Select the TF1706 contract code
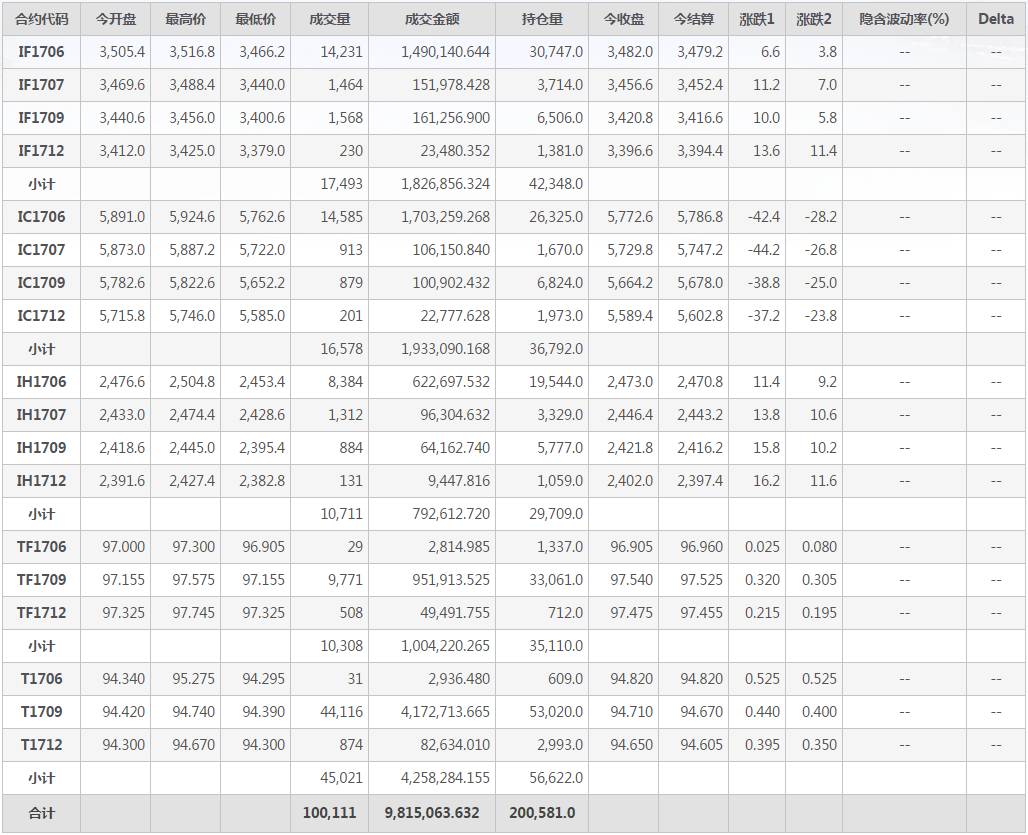This screenshot has height=835, width=1028. [x=41, y=547]
